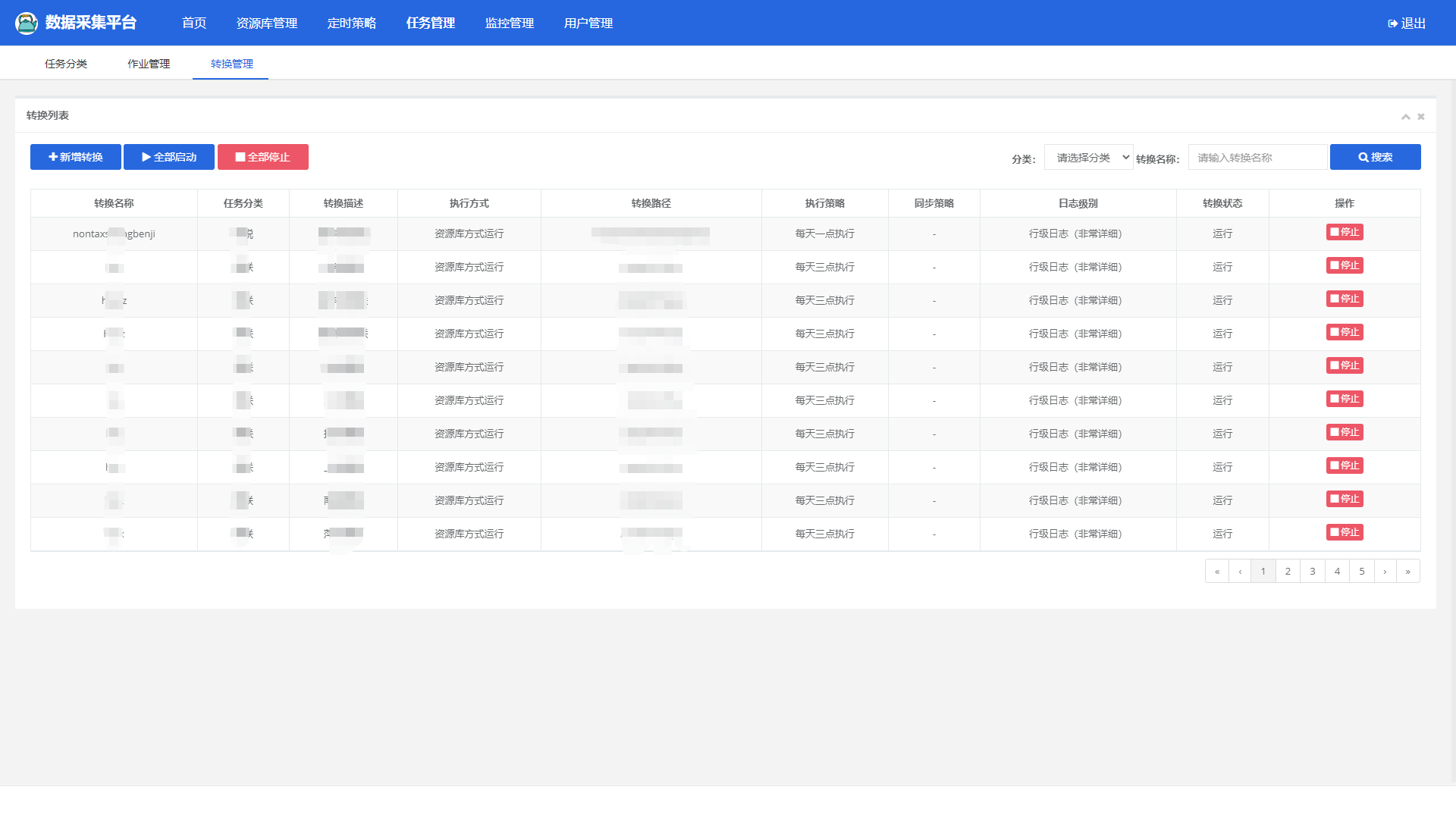Go to the first page with «
The width and height of the screenshot is (1456, 818).
[1217, 572]
